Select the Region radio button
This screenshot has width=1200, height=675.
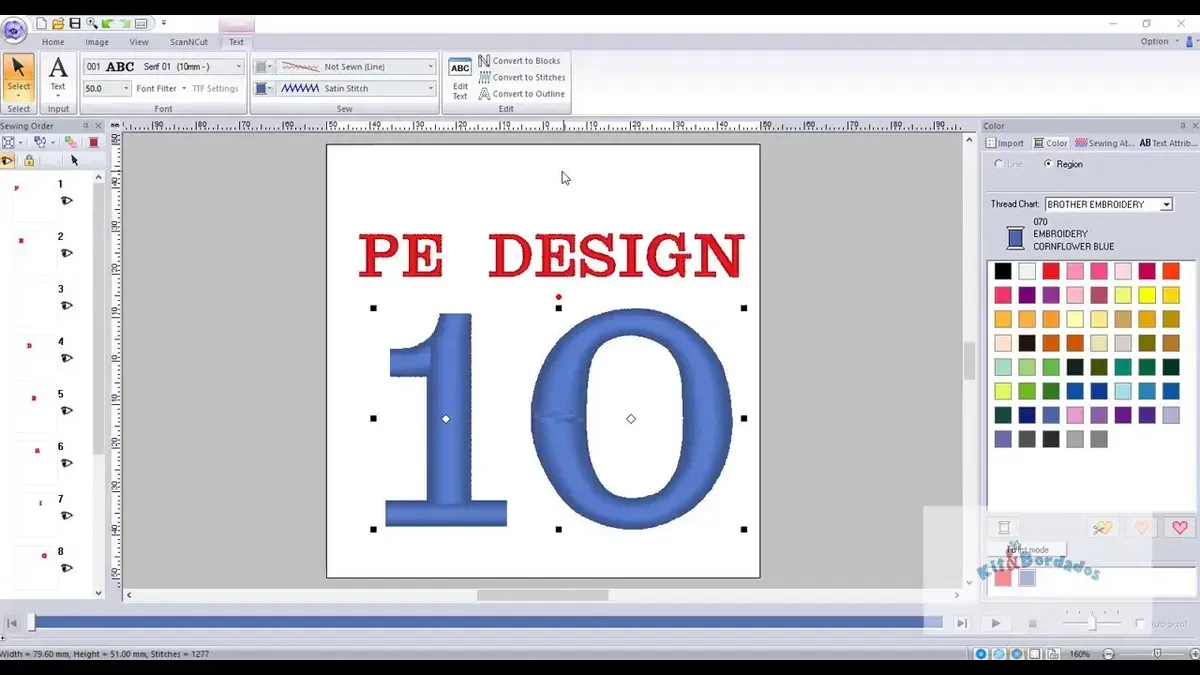[x=1048, y=164]
